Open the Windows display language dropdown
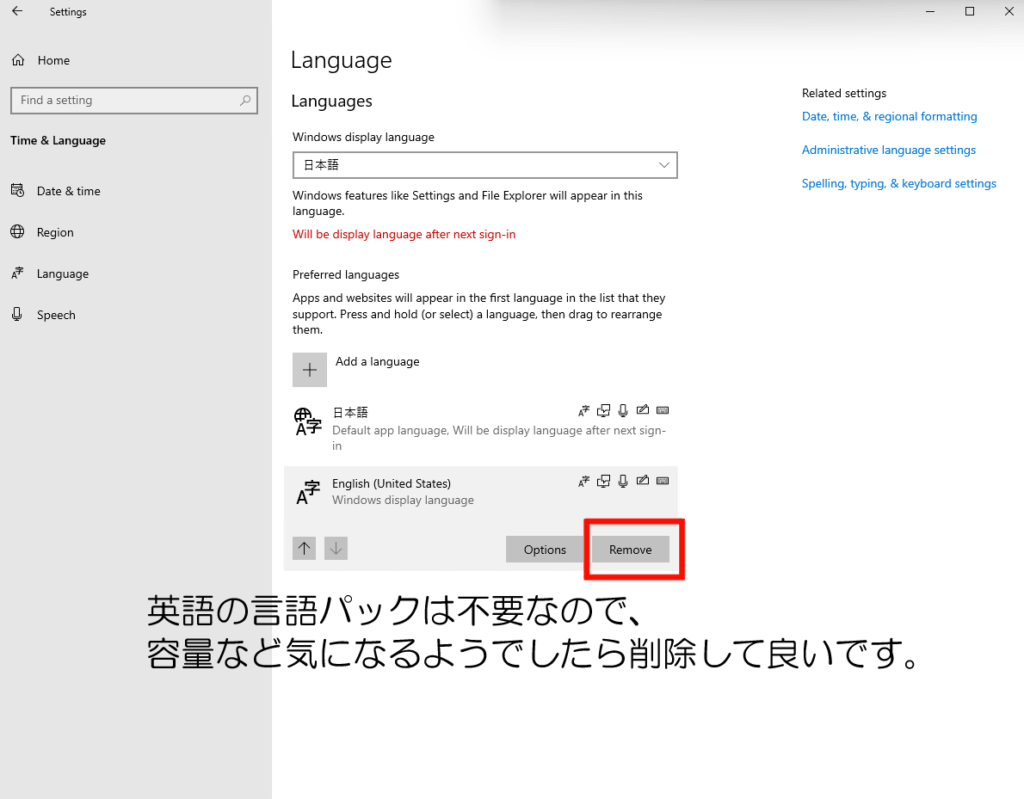The height and width of the screenshot is (799, 1024). tap(485, 165)
